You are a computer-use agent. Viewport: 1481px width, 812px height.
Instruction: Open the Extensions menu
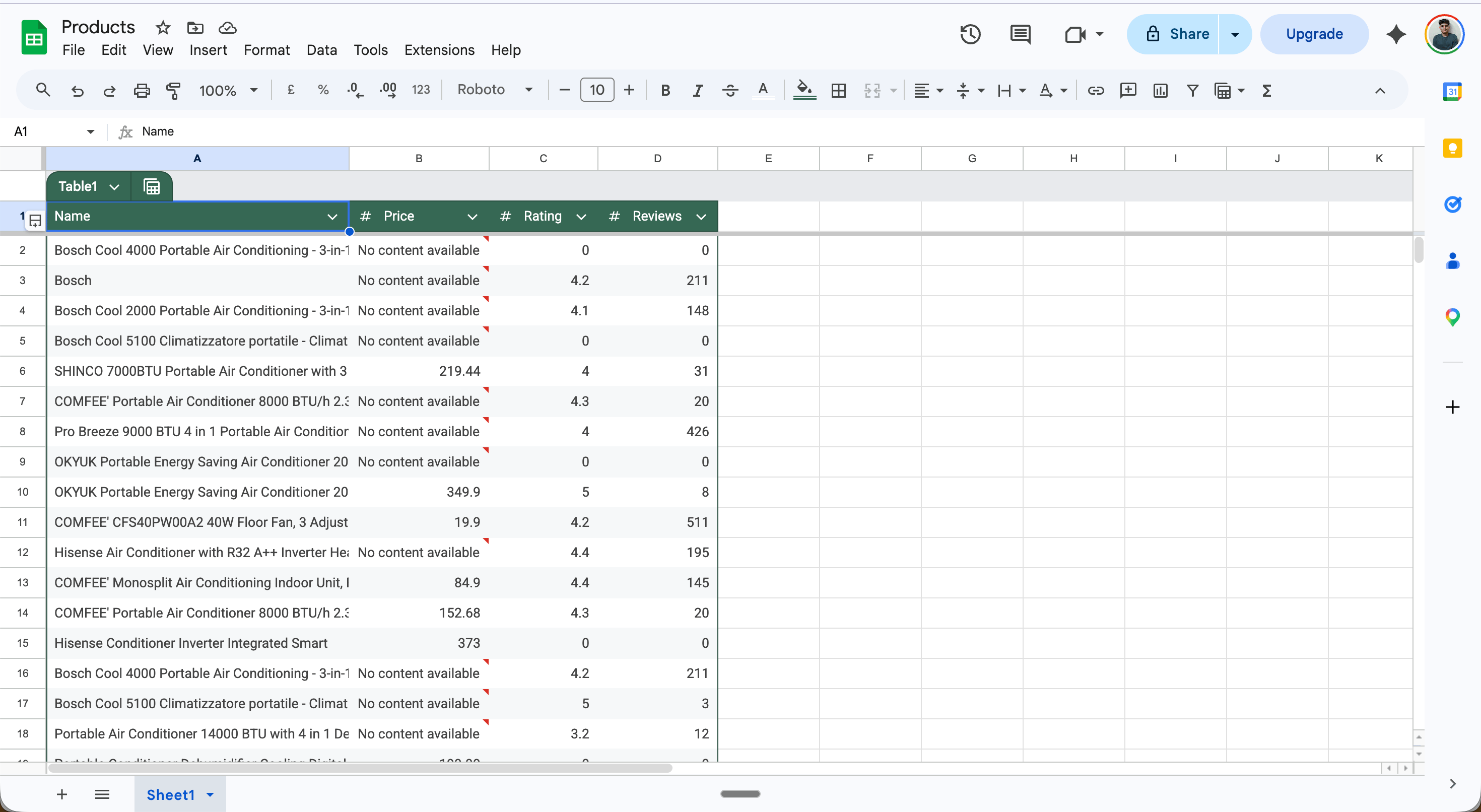pyautogui.click(x=439, y=50)
